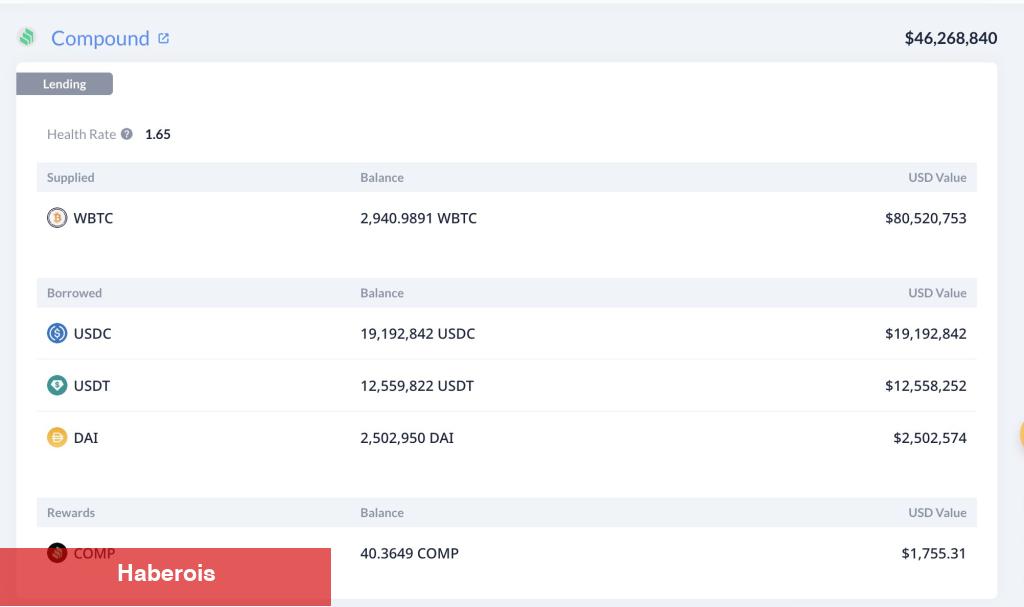Click the COMP reward token icon
This screenshot has height=607, width=1024.
(x=57, y=553)
